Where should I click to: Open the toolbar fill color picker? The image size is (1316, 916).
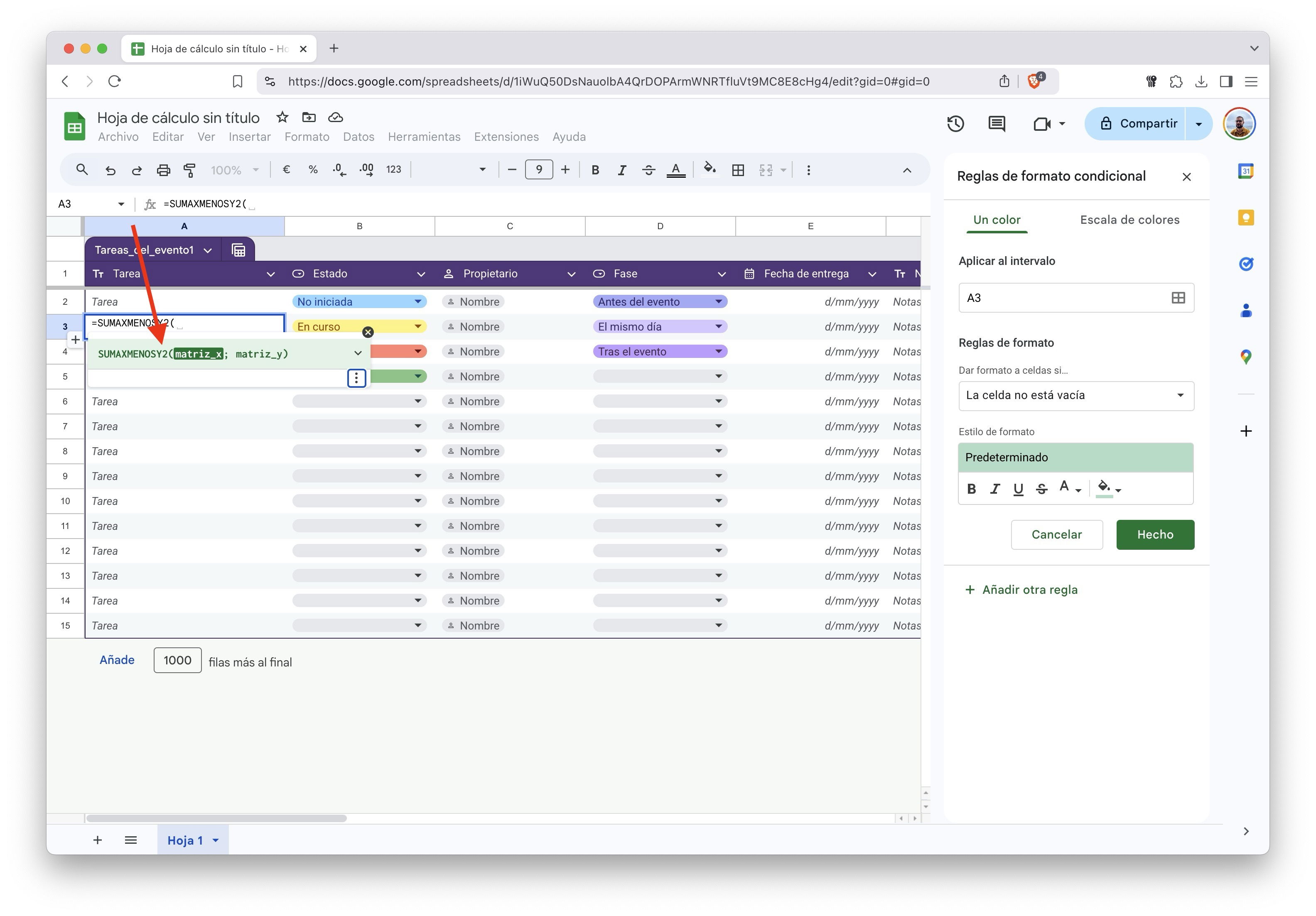(x=710, y=169)
